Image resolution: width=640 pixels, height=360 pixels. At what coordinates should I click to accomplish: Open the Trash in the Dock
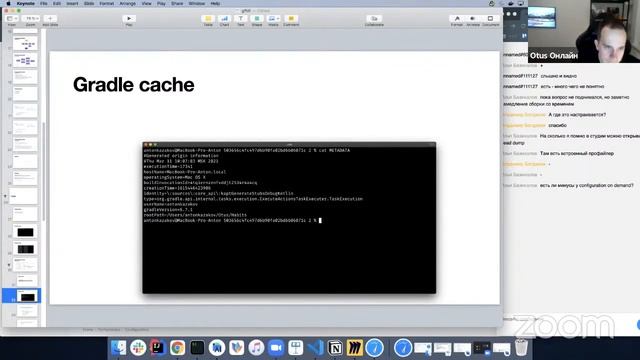(x=521, y=348)
